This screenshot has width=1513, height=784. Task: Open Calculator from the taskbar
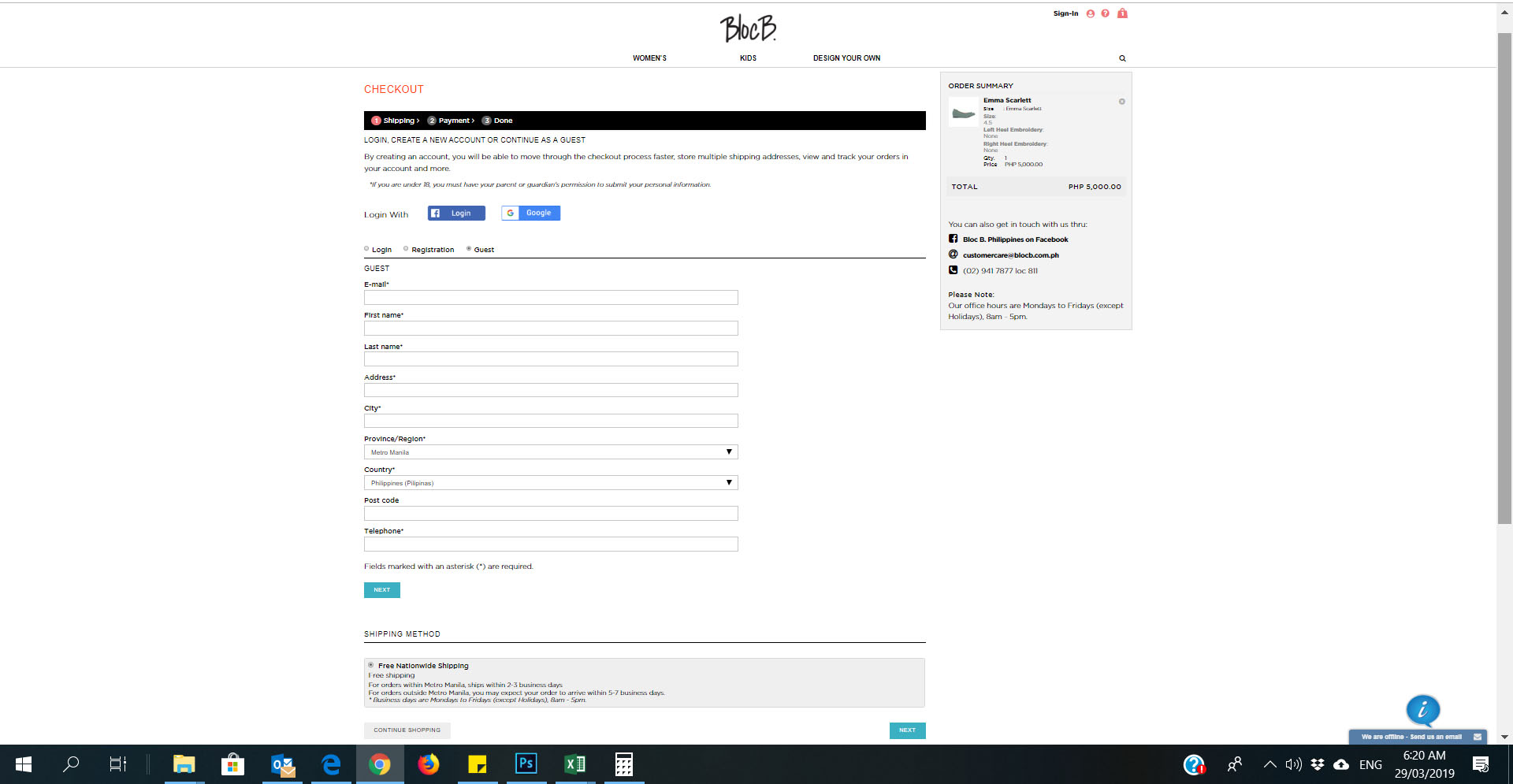point(624,764)
